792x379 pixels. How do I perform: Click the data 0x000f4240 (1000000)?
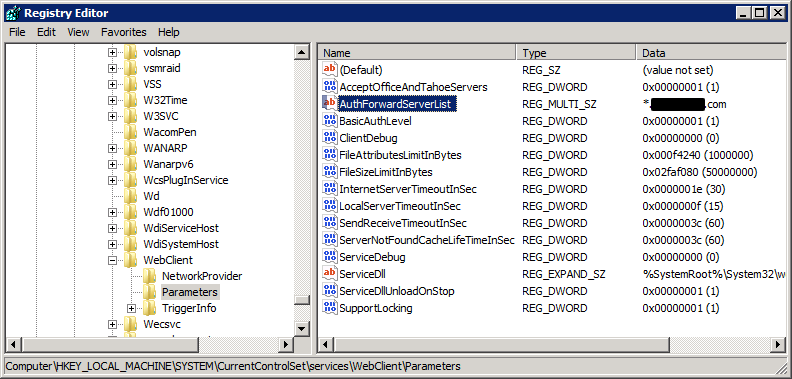[698, 155]
